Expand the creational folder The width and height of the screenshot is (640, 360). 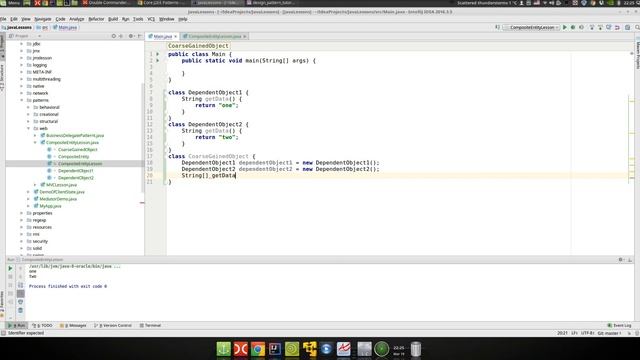click(29, 114)
